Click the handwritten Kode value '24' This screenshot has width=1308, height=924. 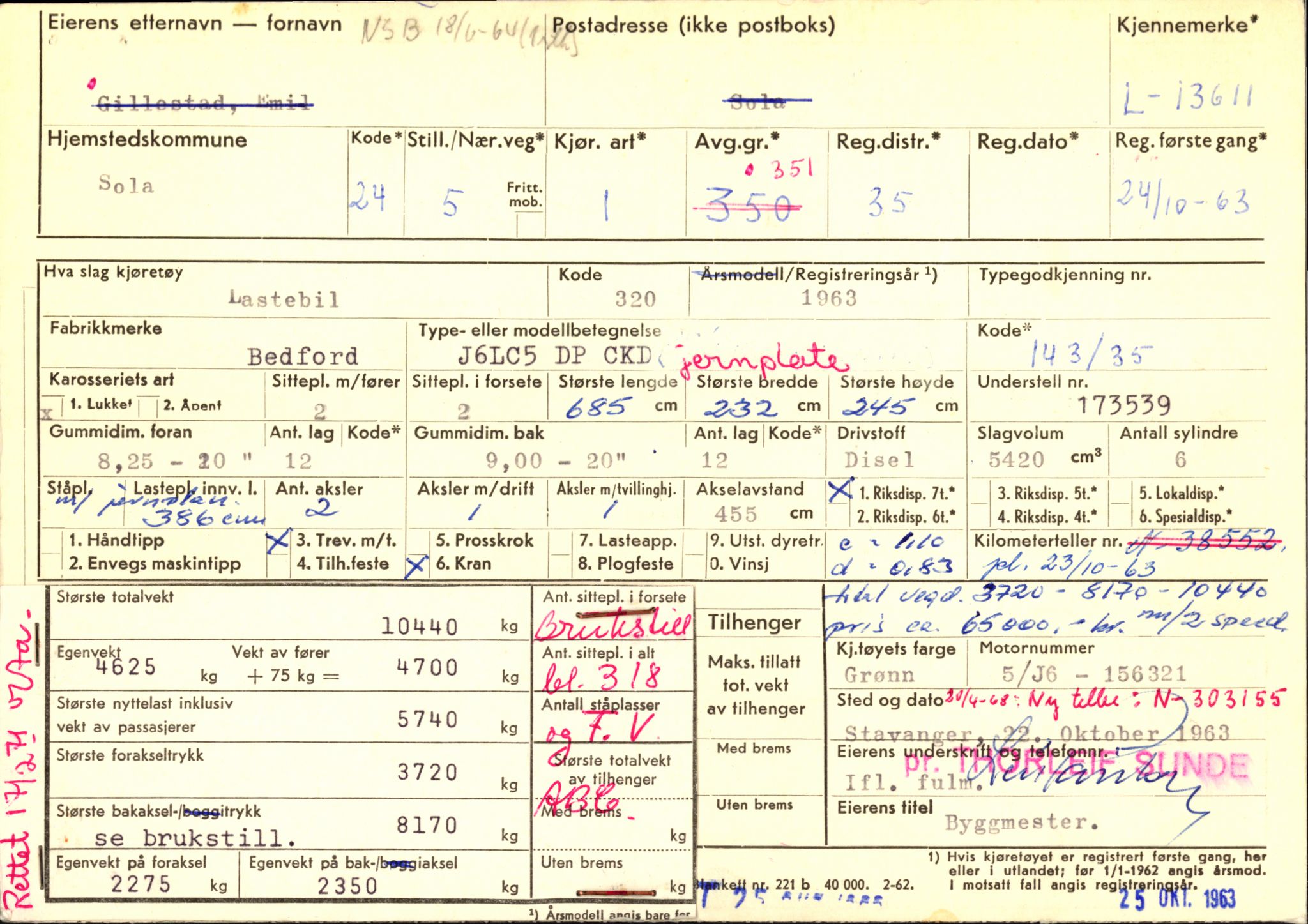coord(369,198)
